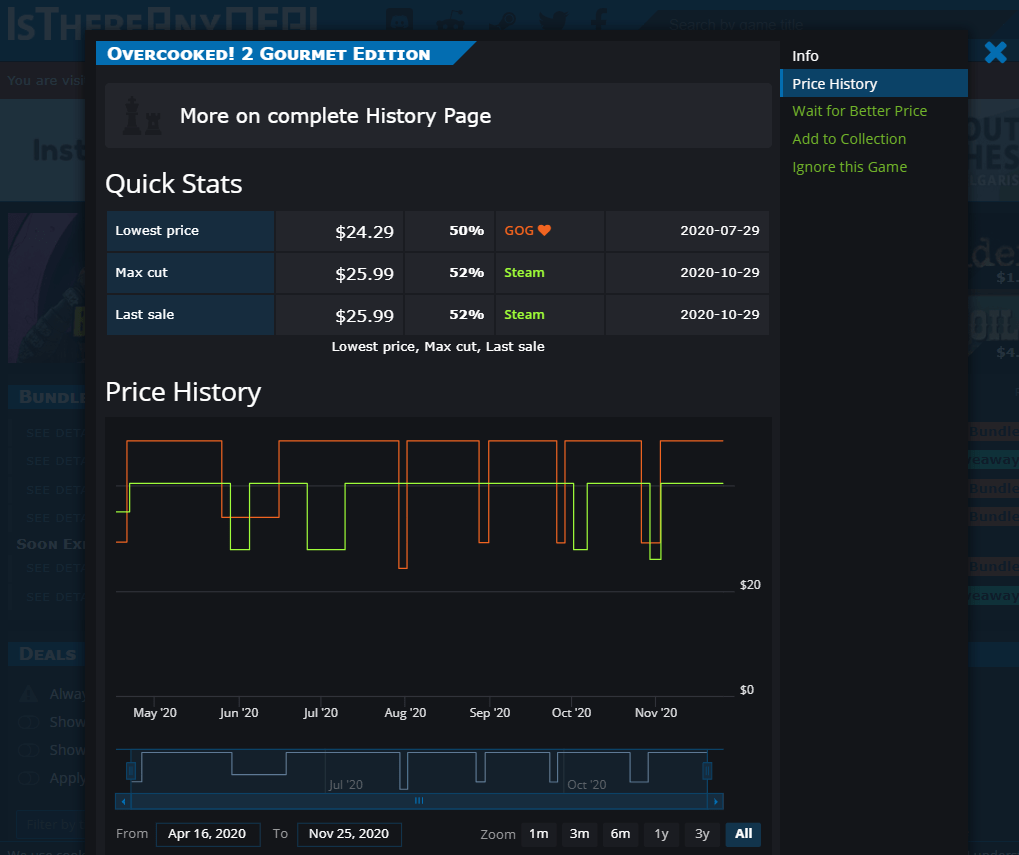Open the Info section in sidebar
The image size is (1019, 855).
click(805, 56)
